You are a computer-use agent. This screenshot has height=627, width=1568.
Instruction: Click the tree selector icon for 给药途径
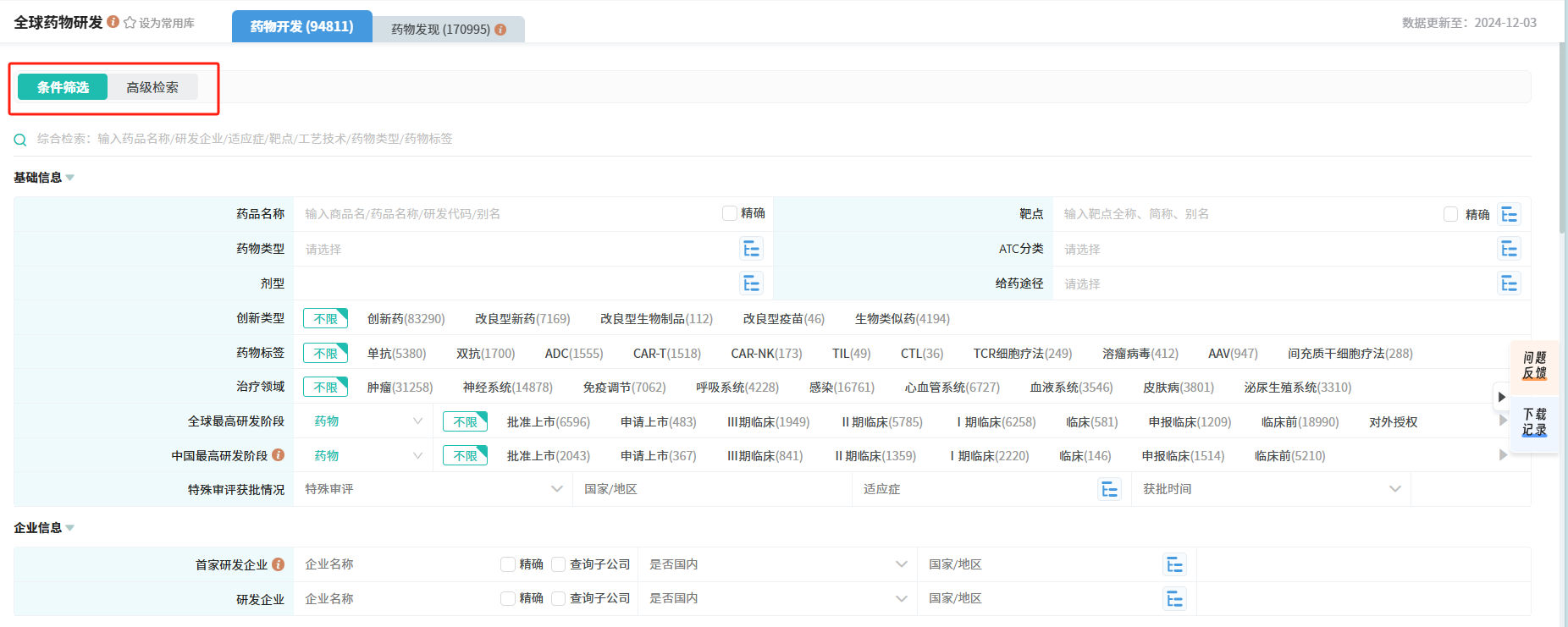(x=1509, y=283)
